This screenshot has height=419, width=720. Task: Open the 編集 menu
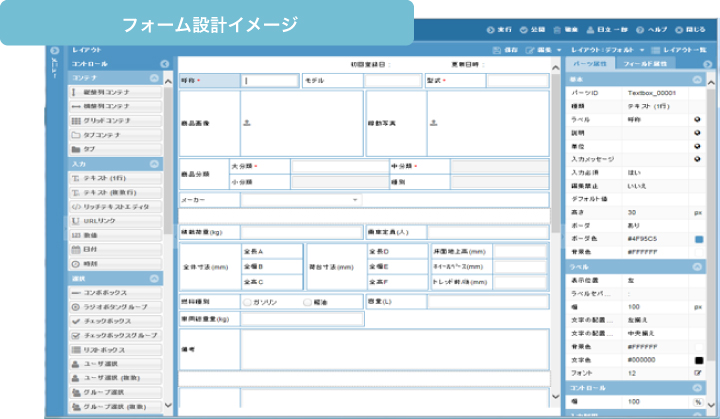click(542, 48)
